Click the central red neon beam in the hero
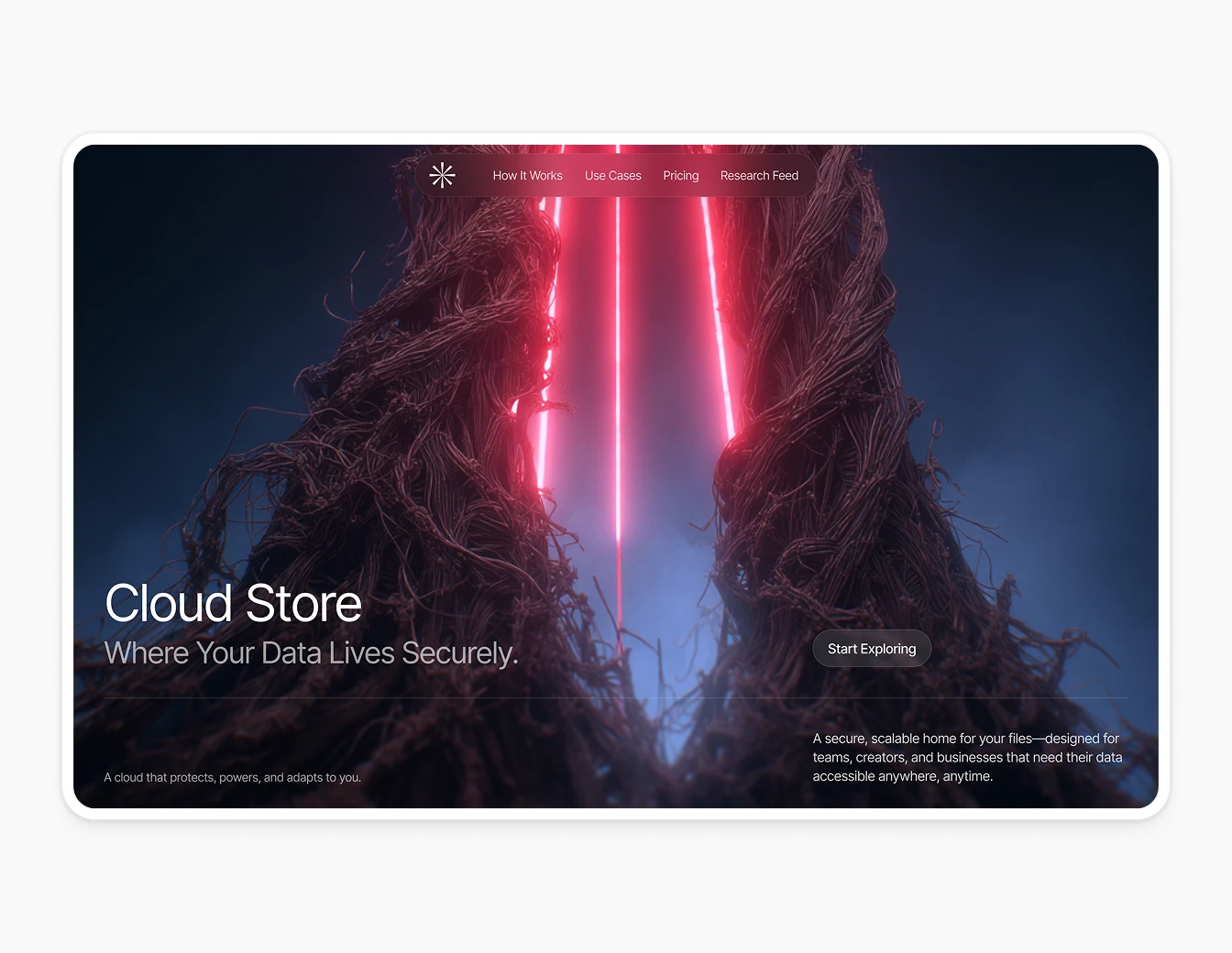Screen dimensions: 1232x953 coord(620,367)
